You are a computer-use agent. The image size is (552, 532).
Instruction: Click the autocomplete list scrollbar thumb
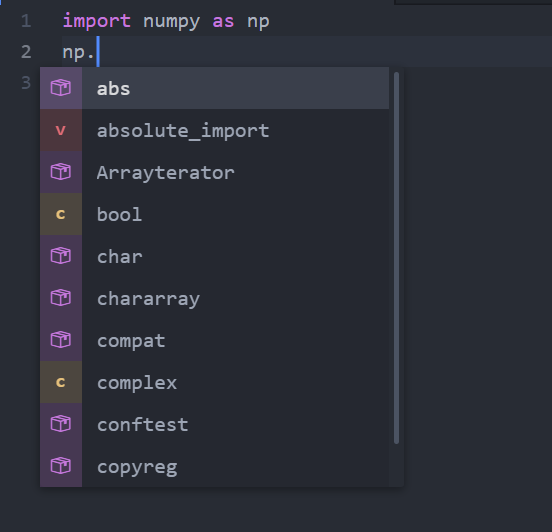click(396, 258)
